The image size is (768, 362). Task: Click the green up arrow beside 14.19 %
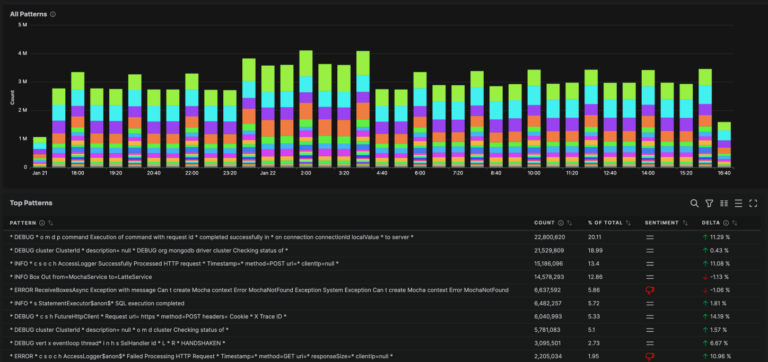(x=705, y=317)
